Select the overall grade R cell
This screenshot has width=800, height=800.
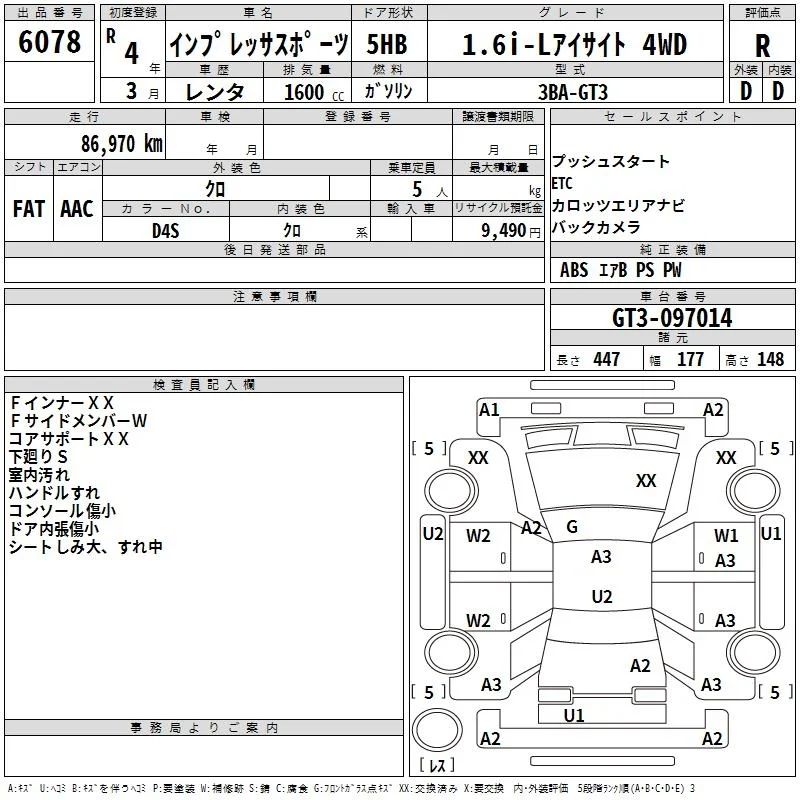point(762,45)
